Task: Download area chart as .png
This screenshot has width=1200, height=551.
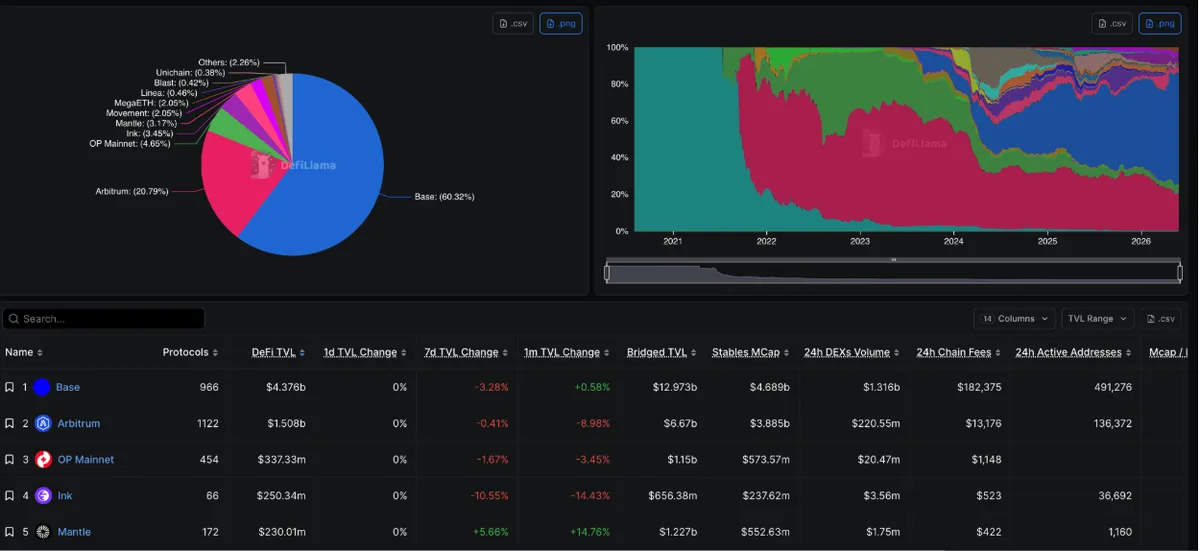Action: pos(1160,23)
